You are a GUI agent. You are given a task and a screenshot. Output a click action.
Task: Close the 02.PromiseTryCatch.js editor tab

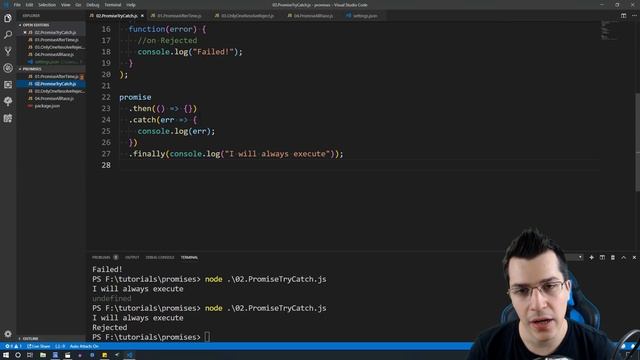point(142,16)
